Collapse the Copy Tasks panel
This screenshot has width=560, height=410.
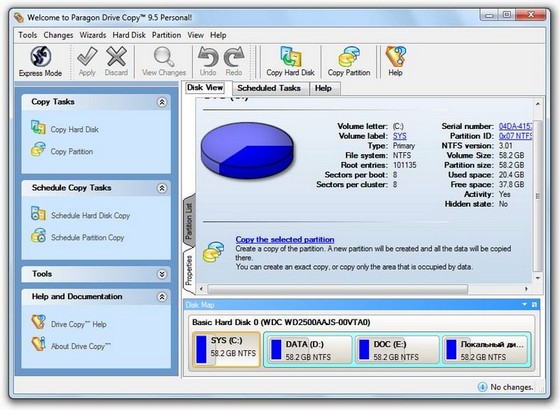pyautogui.click(x=162, y=102)
